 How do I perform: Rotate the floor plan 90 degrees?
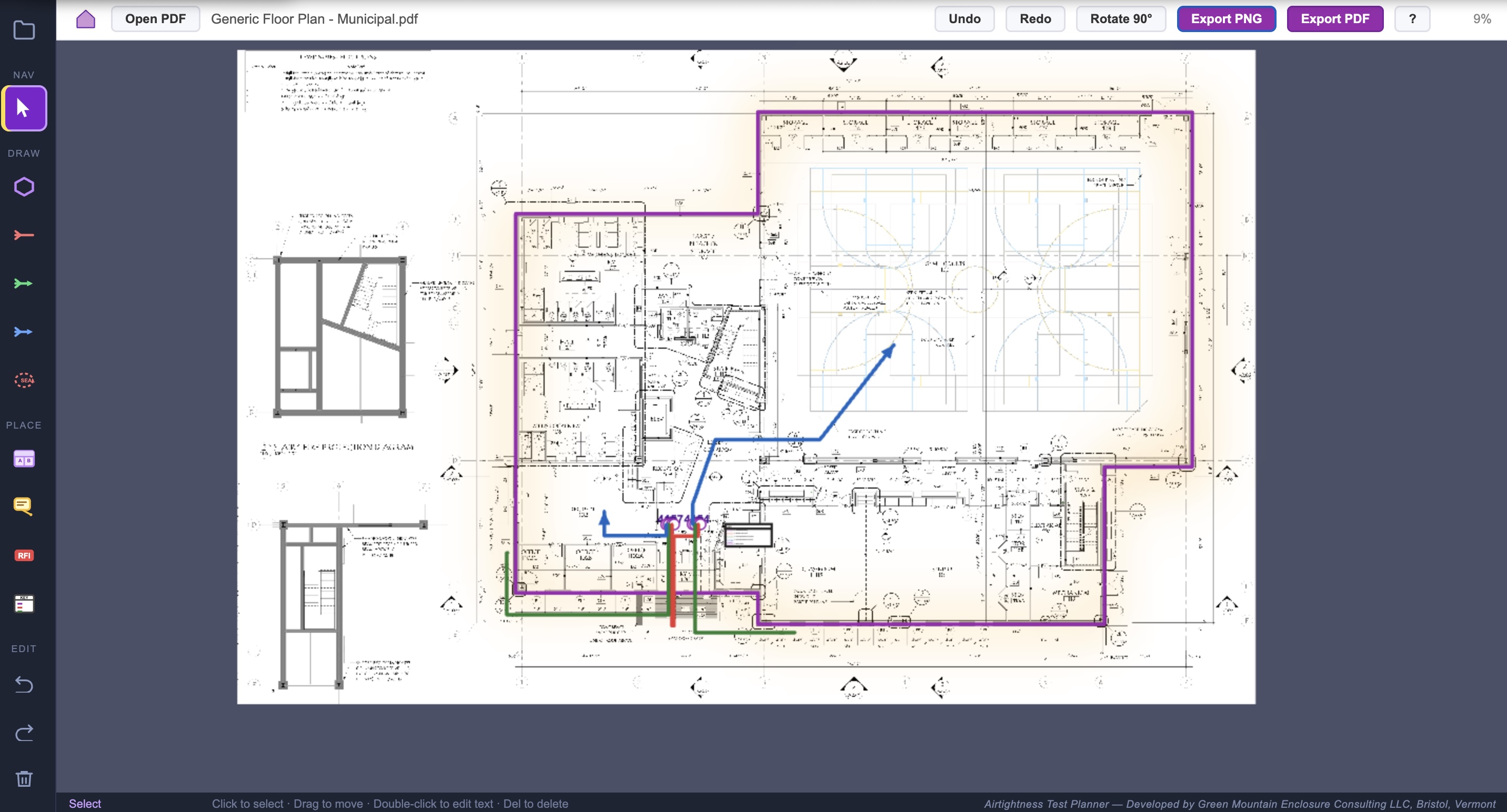tap(1120, 18)
